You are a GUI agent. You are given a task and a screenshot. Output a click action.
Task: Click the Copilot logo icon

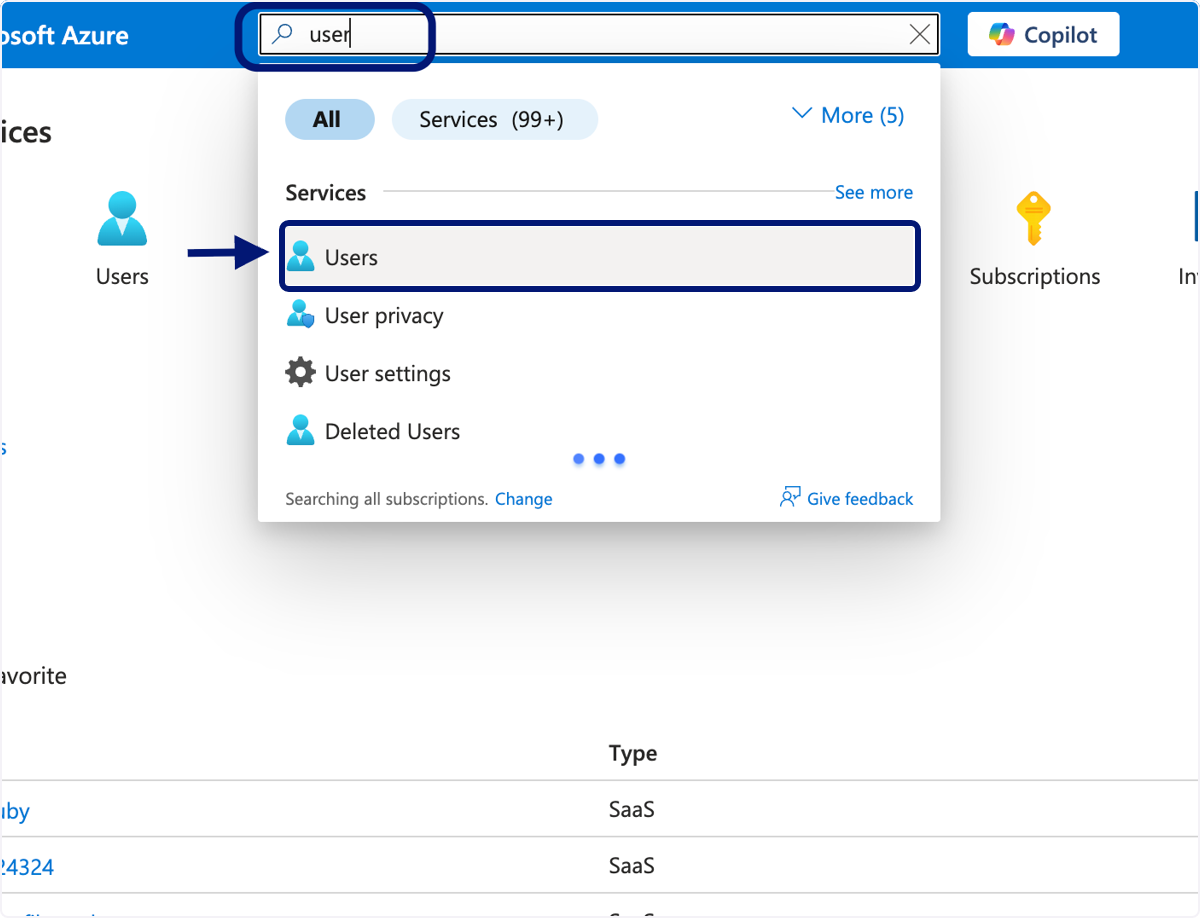tap(1002, 35)
